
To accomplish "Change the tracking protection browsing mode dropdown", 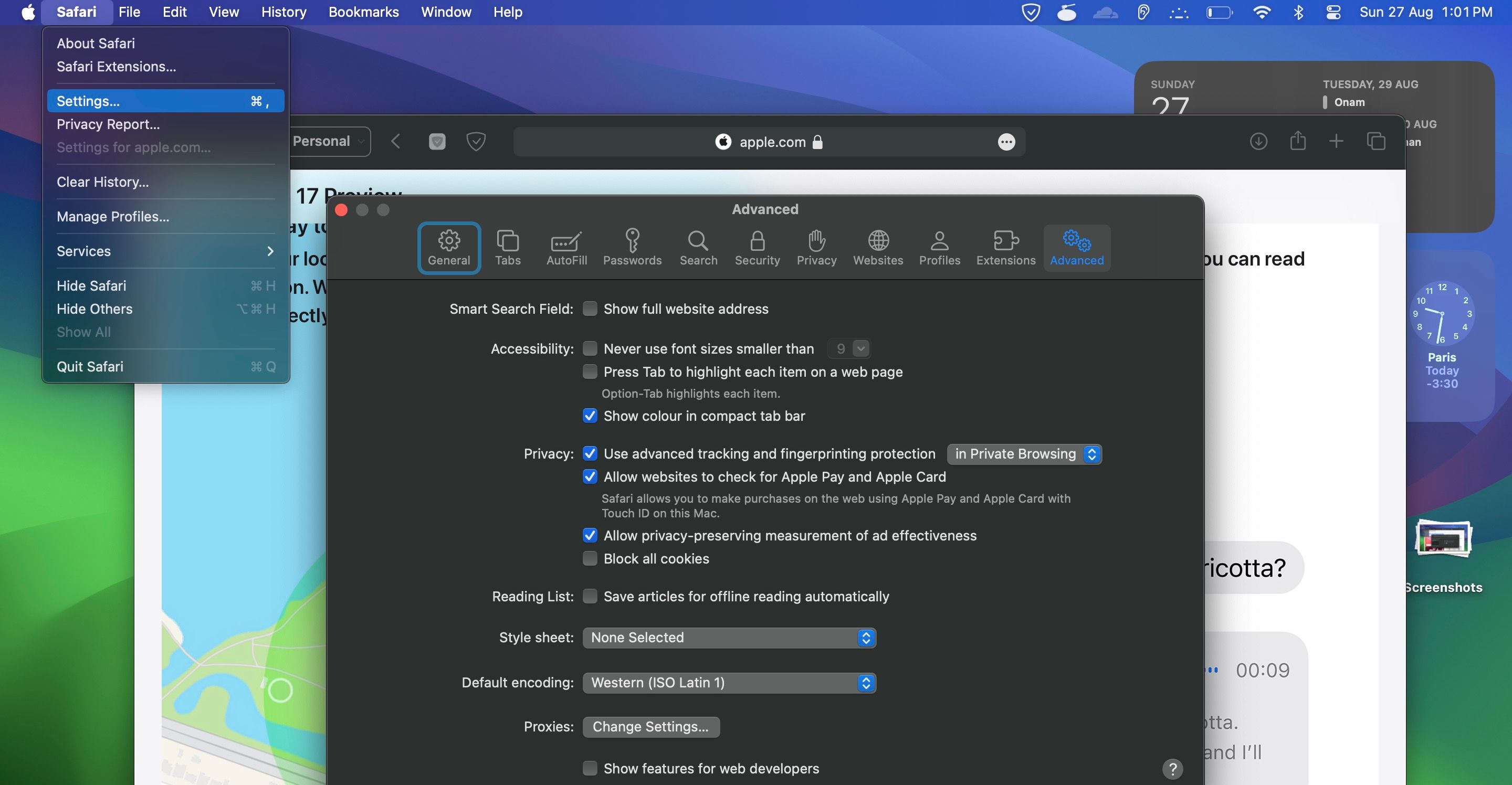I will pos(1024,453).
